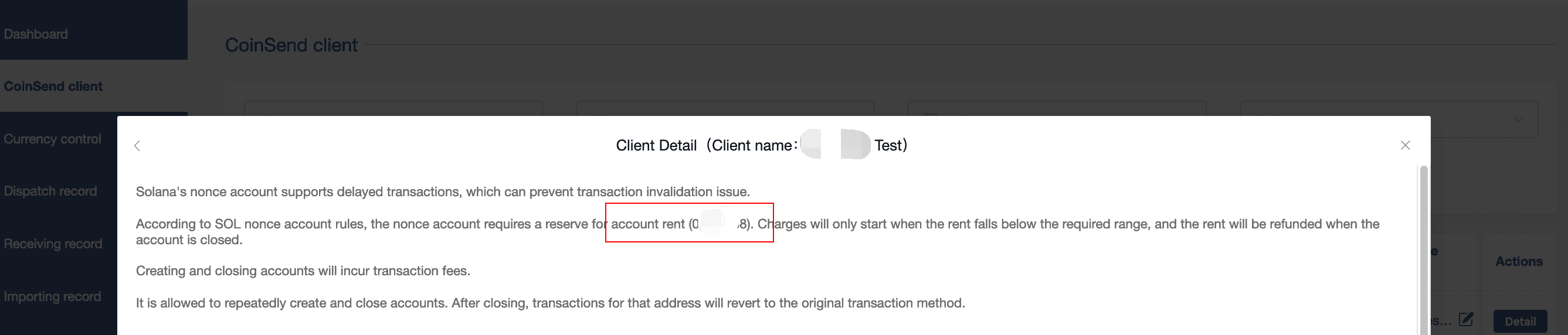Screen dimensions: 1568x335
Task: Focus the second filter input from left
Action: click(x=724, y=109)
